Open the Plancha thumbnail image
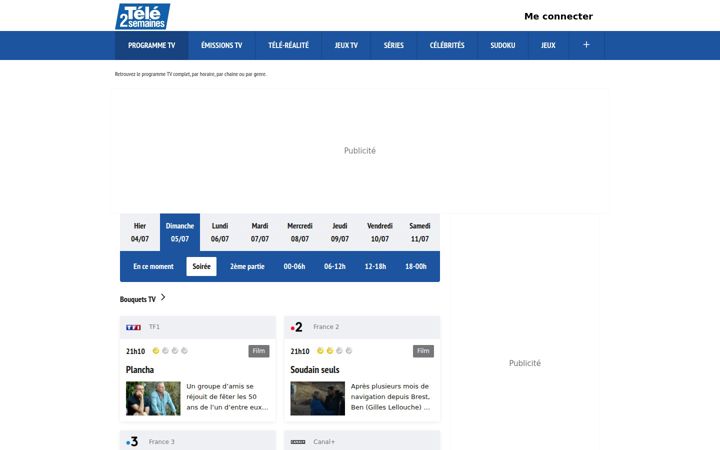 pos(153,399)
